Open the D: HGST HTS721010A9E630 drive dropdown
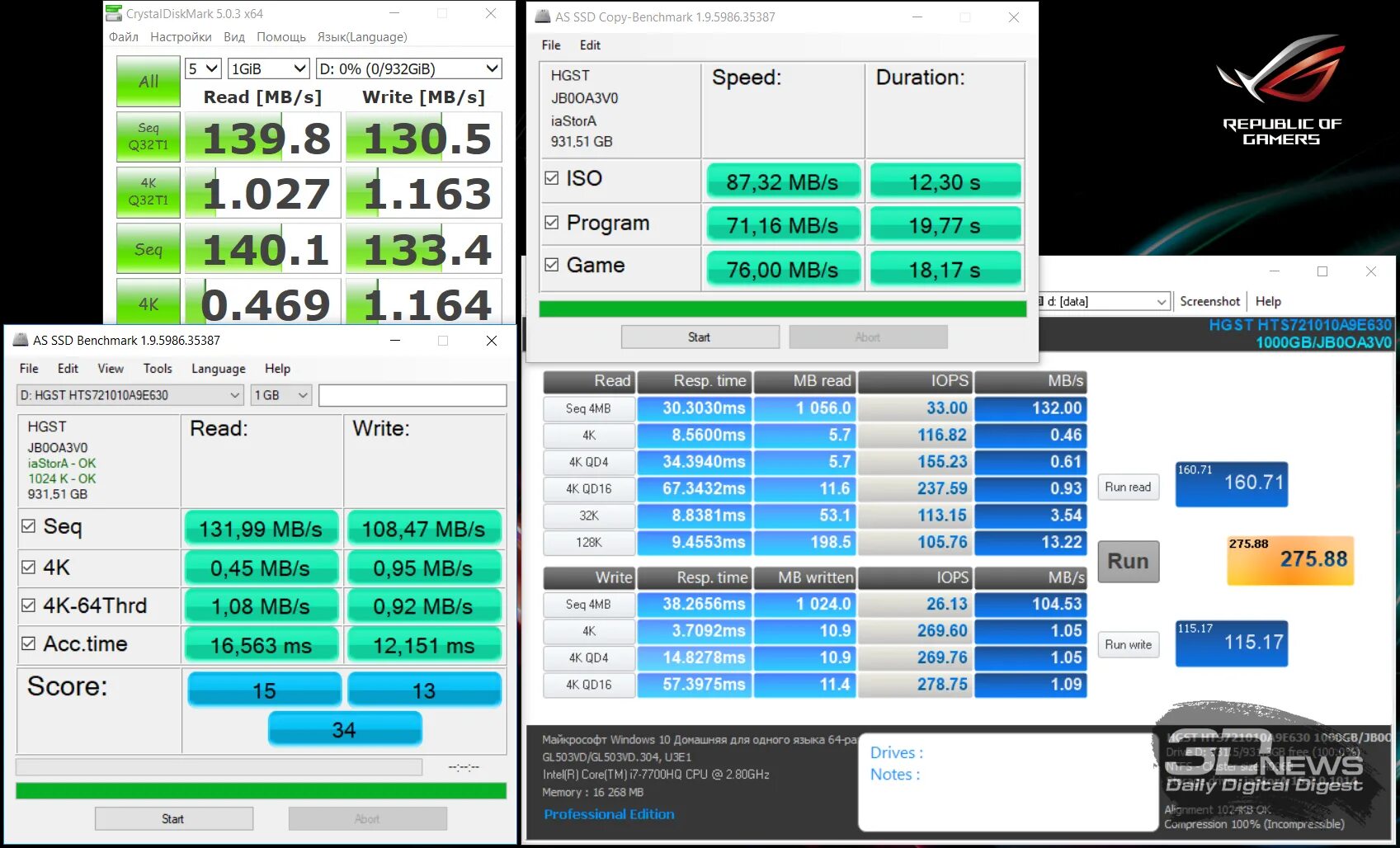This screenshot has width=1400, height=848. click(130, 395)
